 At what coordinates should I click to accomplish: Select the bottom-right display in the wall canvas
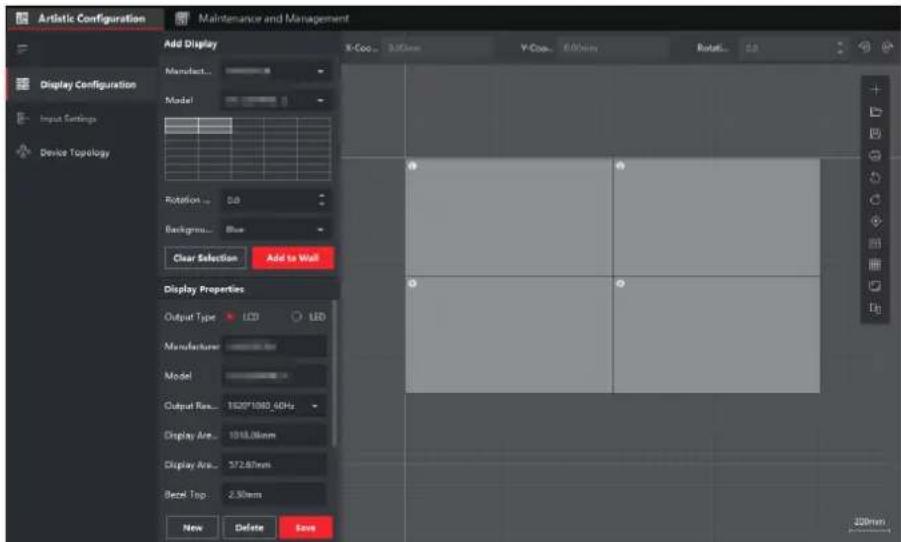(x=717, y=335)
